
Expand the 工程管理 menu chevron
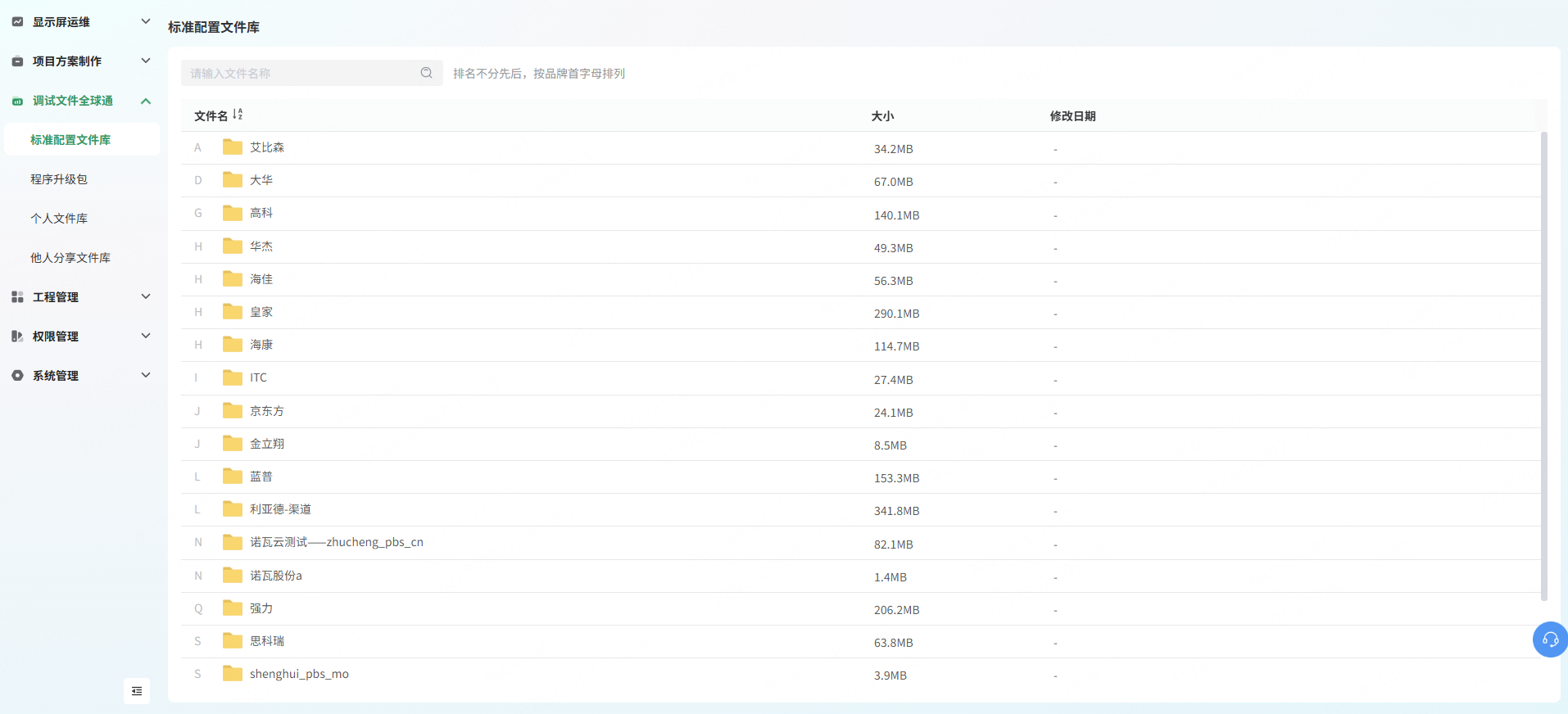146,296
